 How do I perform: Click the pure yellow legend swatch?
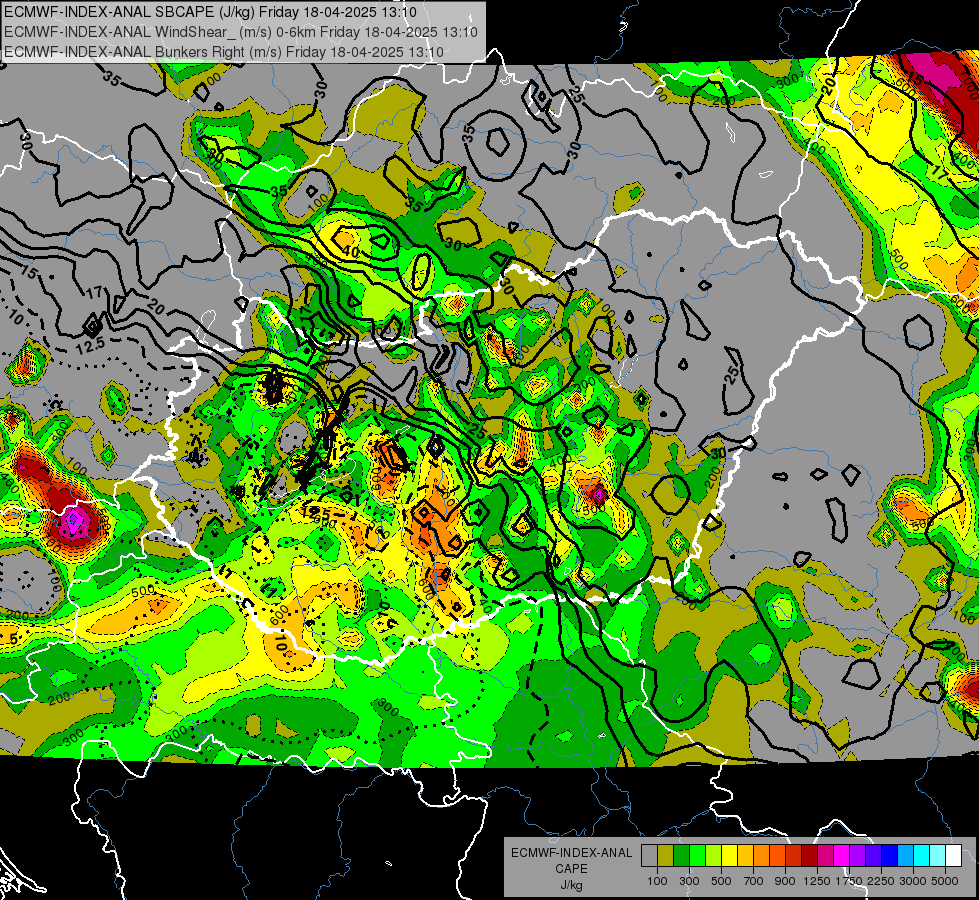tap(729, 856)
